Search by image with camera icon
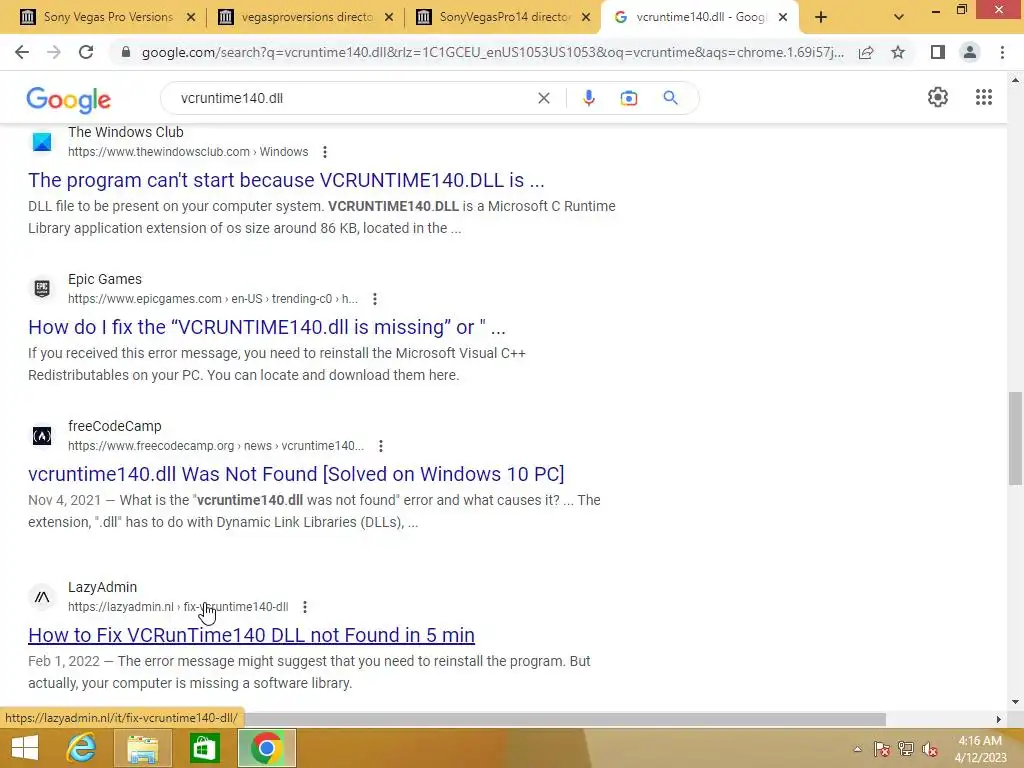 point(629,98)
